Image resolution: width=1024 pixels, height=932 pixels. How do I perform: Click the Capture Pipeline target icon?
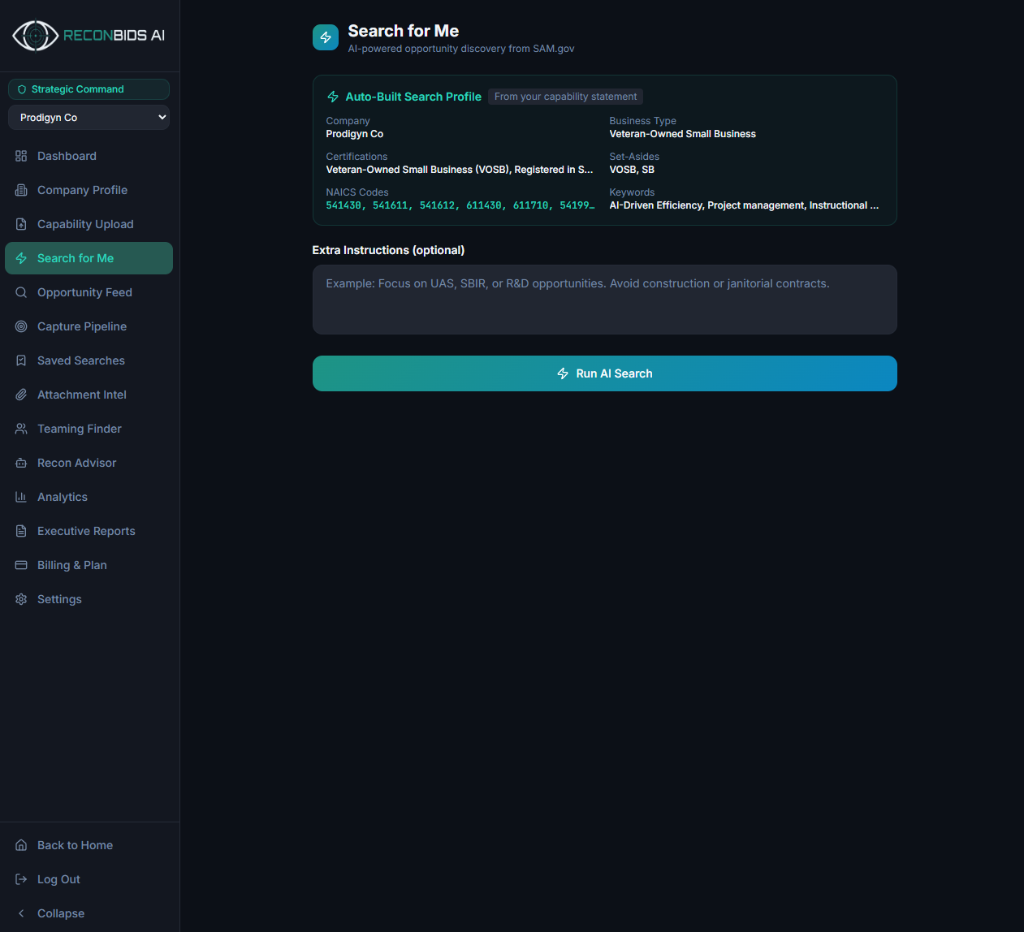tap(21, 327)
